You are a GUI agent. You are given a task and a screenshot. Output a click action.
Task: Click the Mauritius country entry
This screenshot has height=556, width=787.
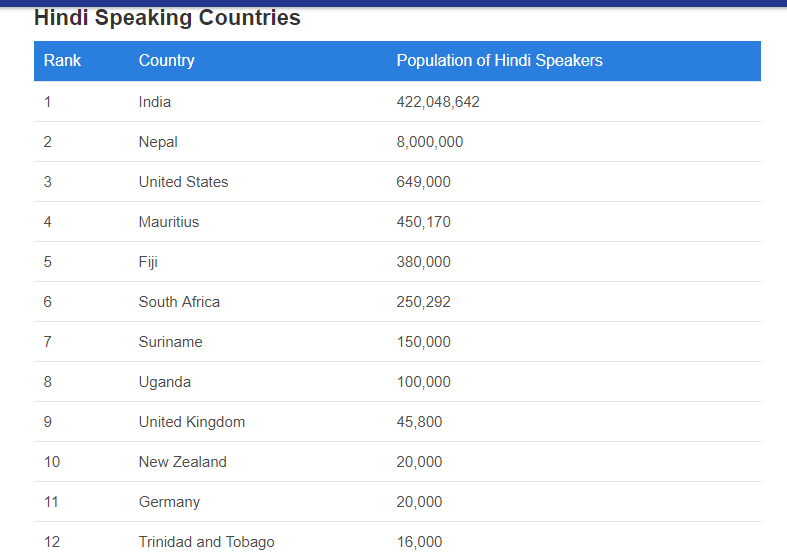[168, 222]
